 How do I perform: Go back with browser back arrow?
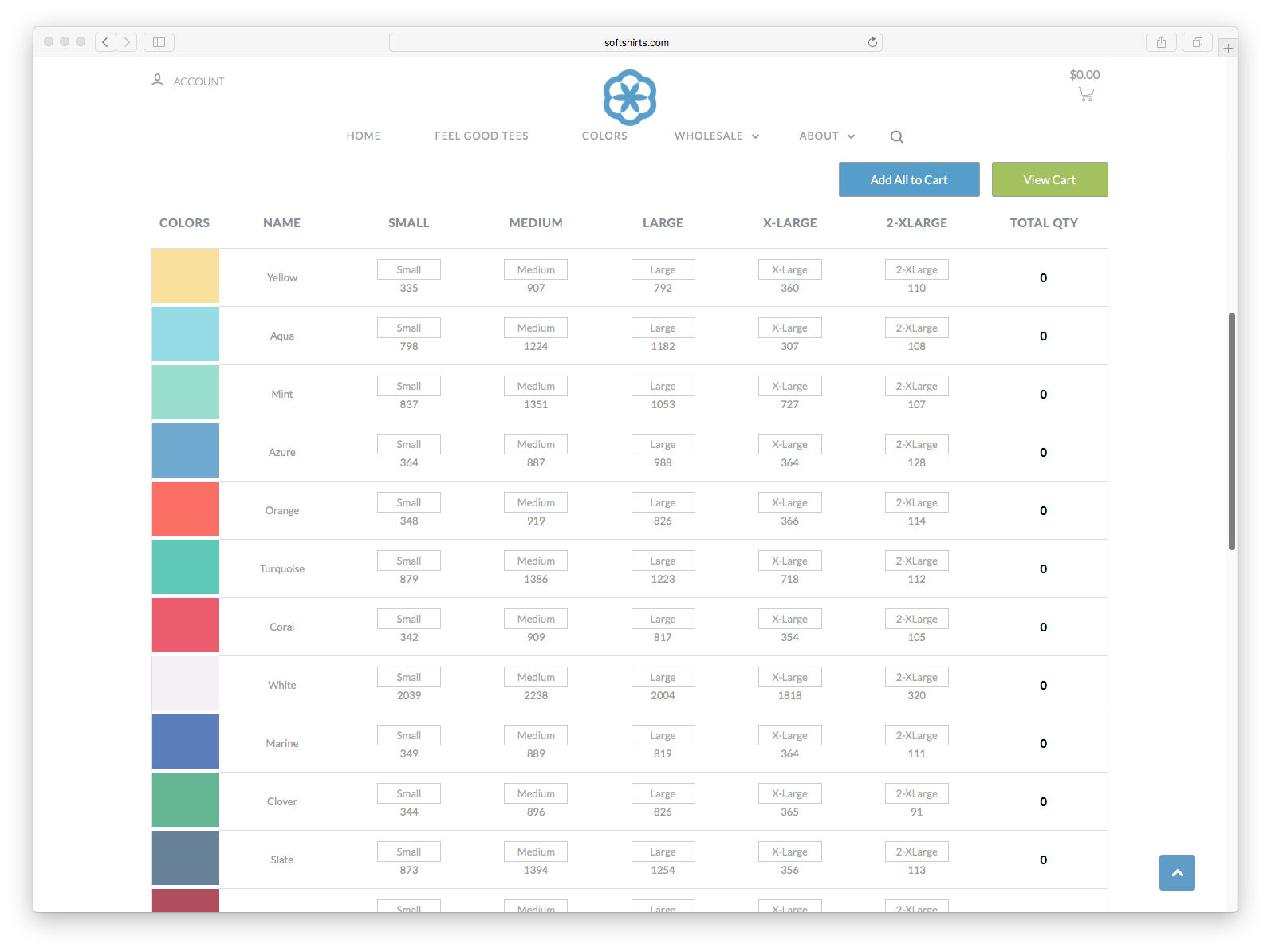(105, 42)
